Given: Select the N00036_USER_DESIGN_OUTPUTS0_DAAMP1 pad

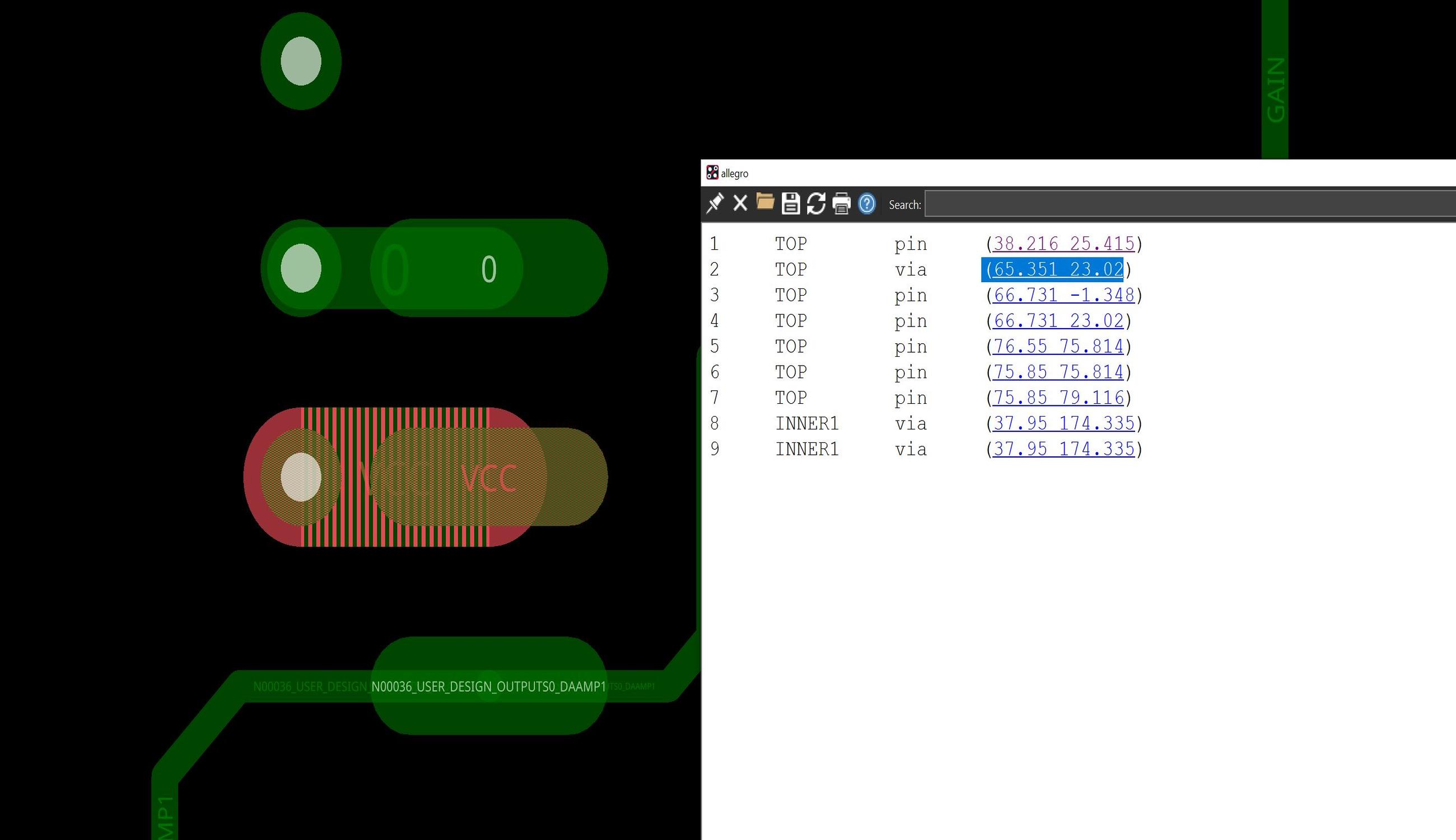Looking at the screenshot, I should [x=489, y=686].
